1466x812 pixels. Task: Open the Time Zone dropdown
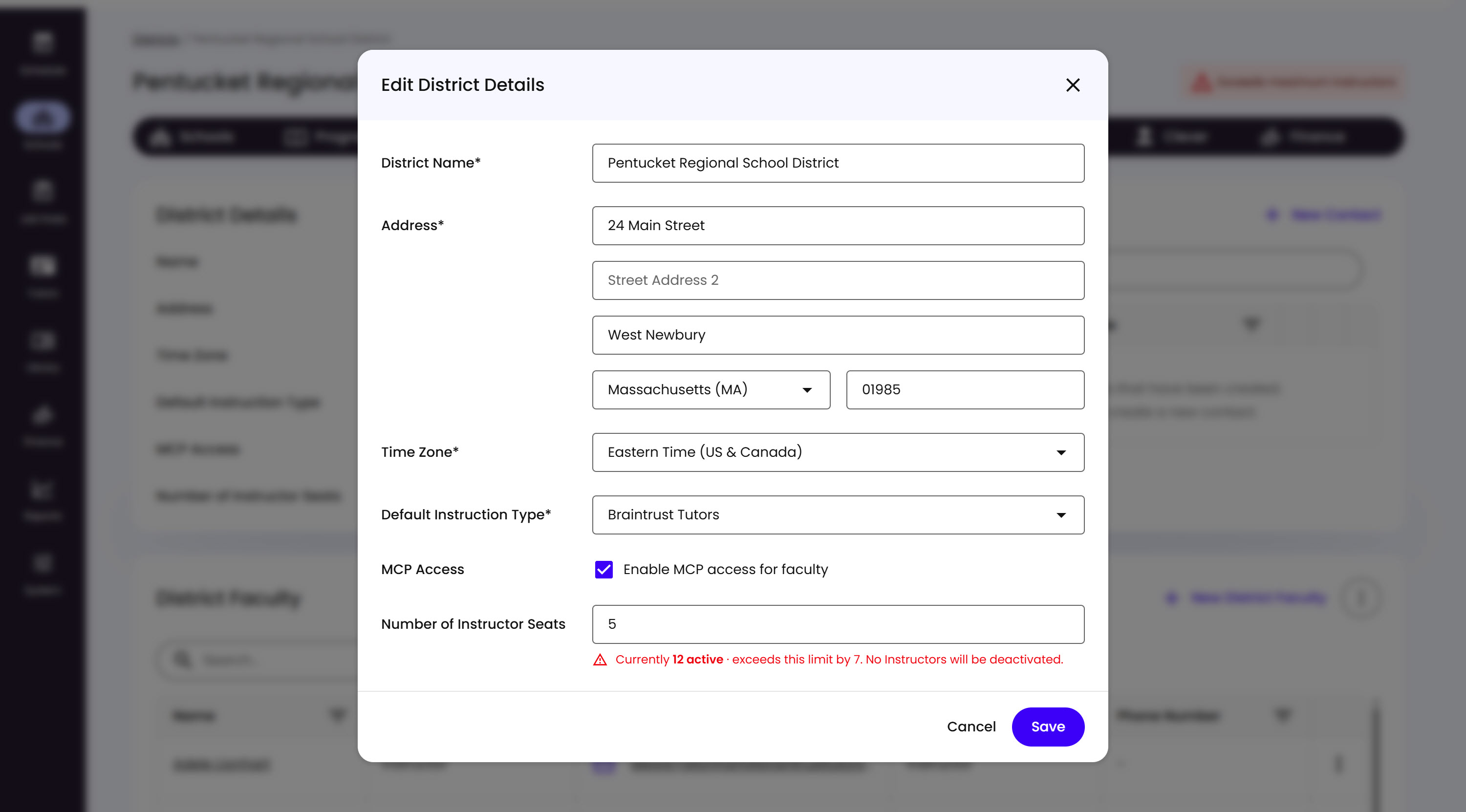[838, 452]
